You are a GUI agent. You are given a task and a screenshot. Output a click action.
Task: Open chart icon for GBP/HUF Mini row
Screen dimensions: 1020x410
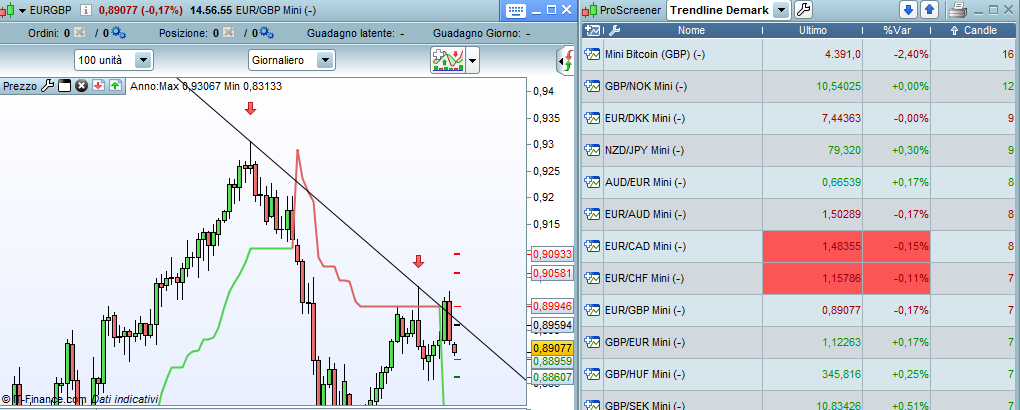593,374
